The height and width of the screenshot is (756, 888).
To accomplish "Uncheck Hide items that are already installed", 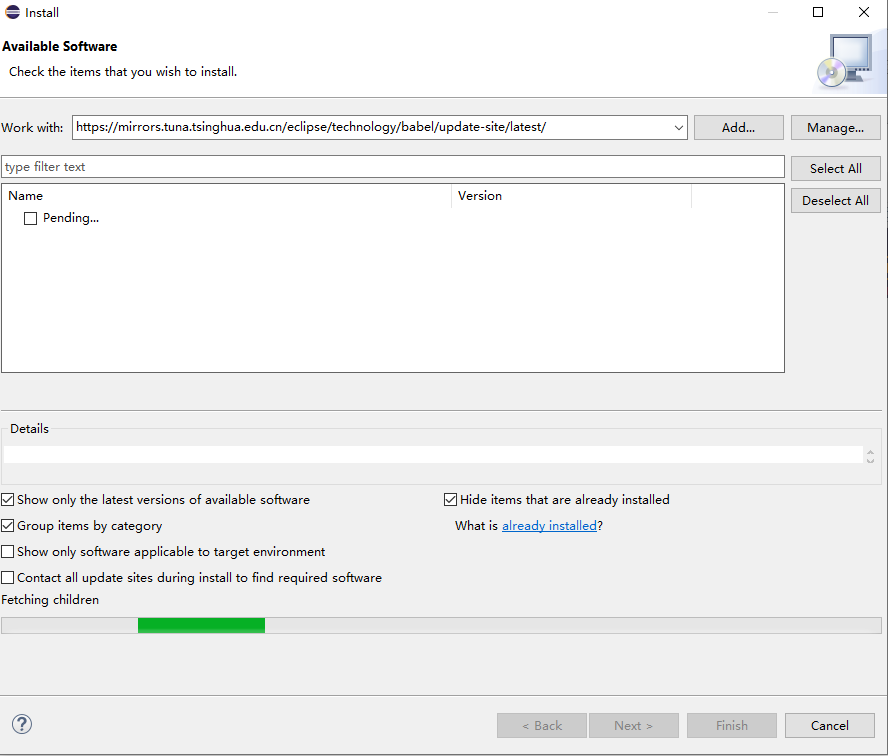I will 451,500.
